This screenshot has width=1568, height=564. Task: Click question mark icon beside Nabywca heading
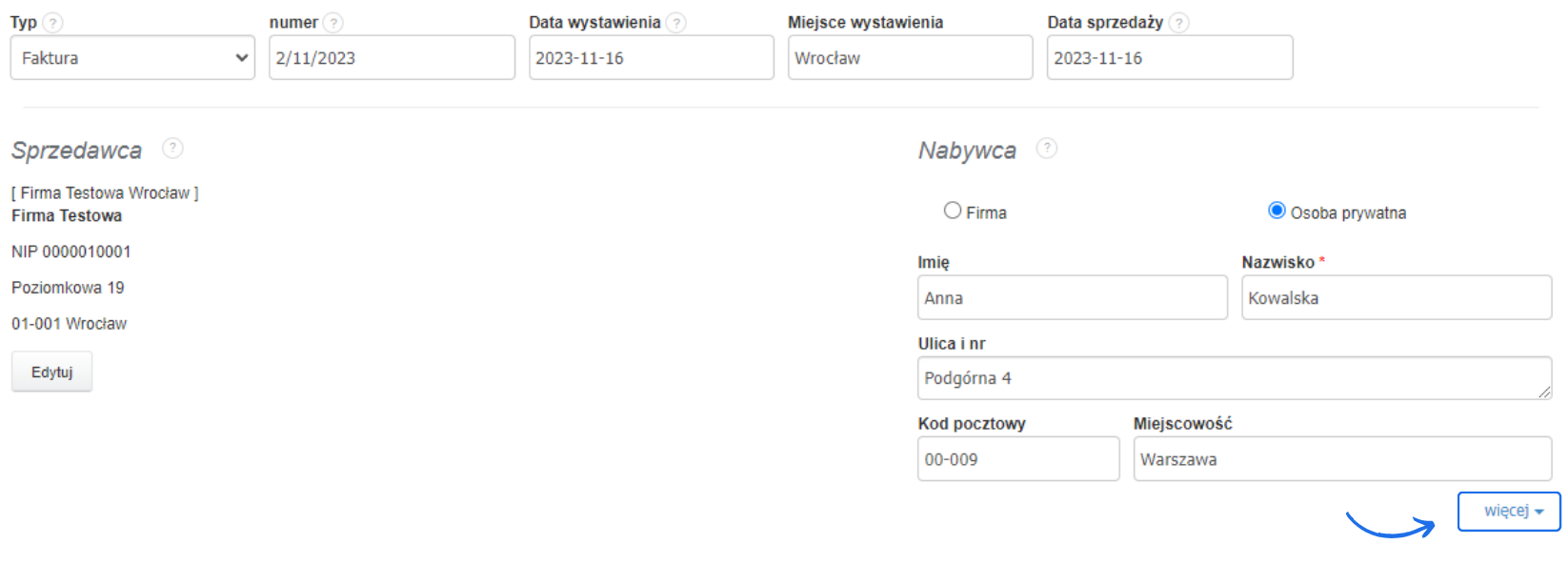pyautogui.click(x=1046, y=149)
